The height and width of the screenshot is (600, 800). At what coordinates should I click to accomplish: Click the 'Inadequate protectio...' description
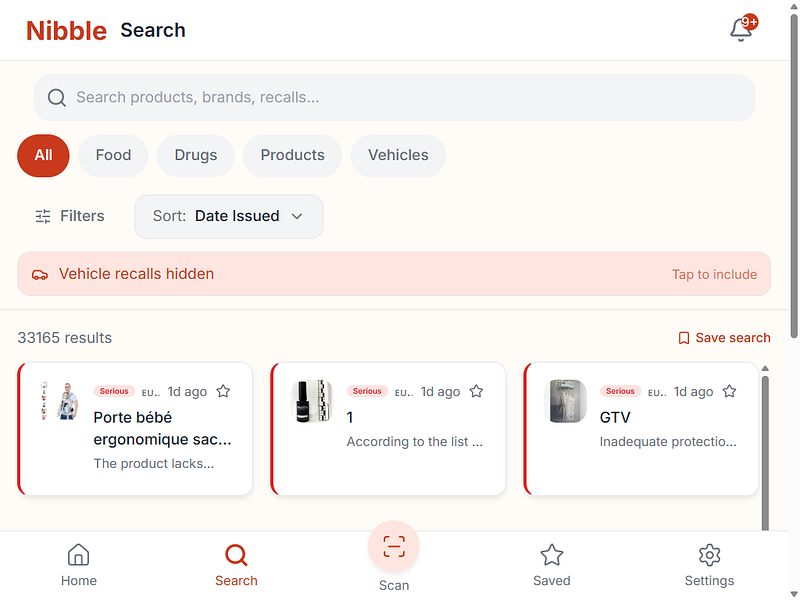(668, 442)
